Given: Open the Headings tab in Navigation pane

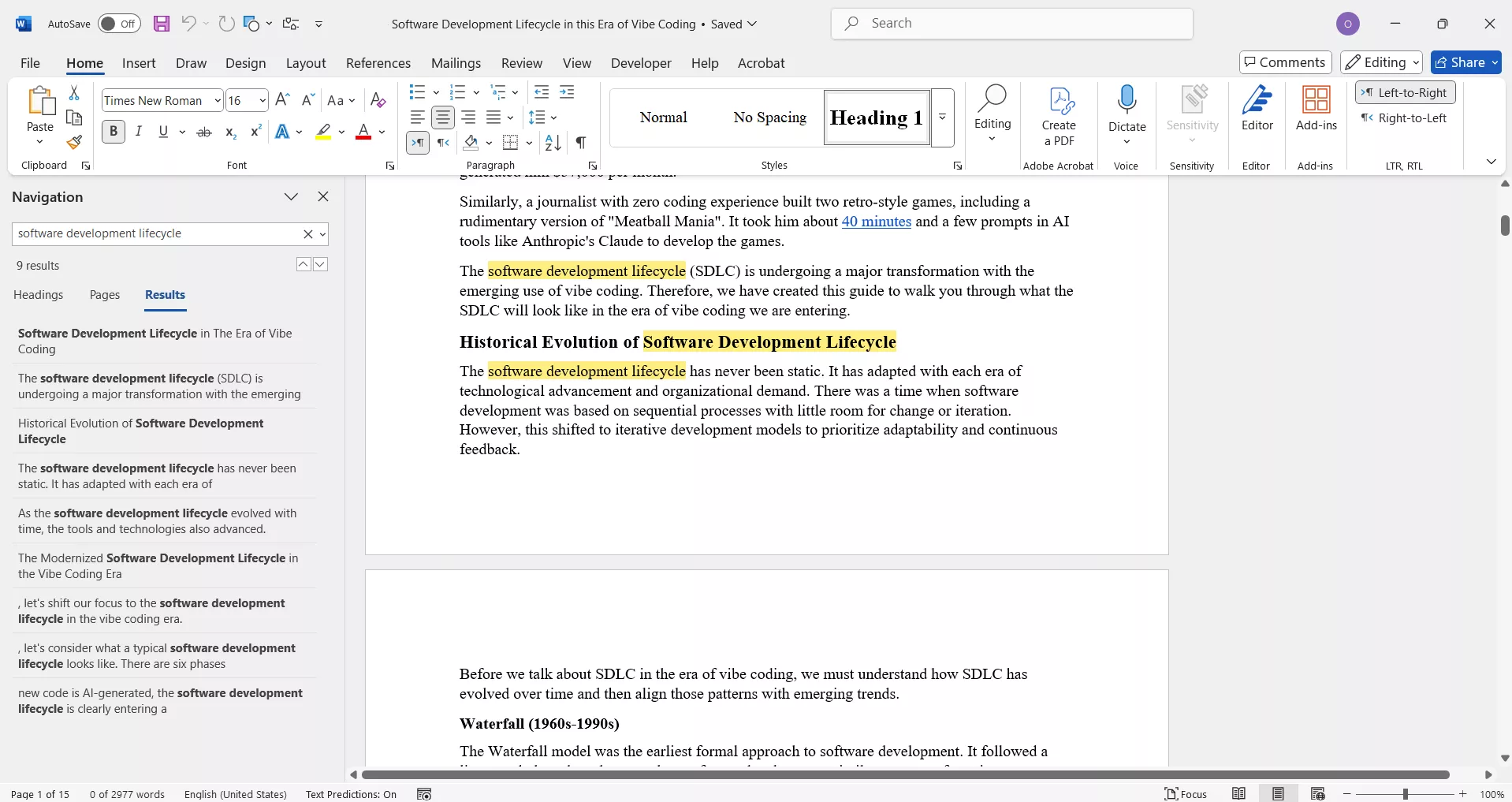Looking at the screenshot, I should pos(38,295).
